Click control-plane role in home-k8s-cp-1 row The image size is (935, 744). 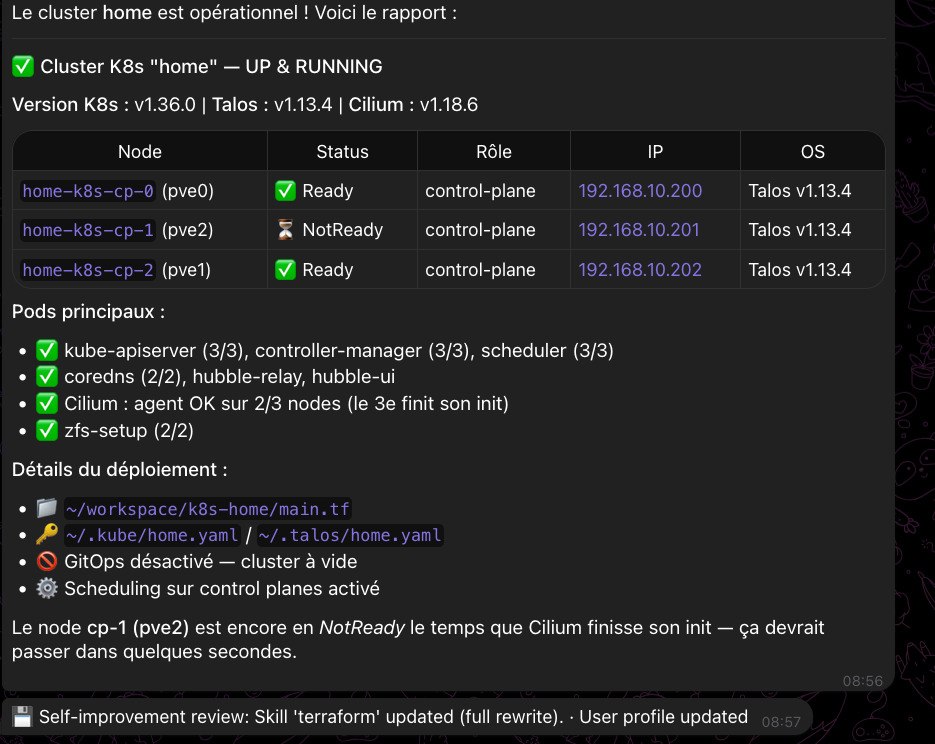(x=480, y=230)
